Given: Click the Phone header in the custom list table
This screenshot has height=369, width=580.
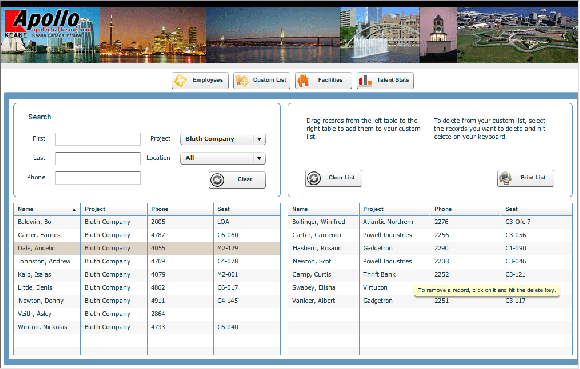Looking at the screenshot, I should (466, 209).
